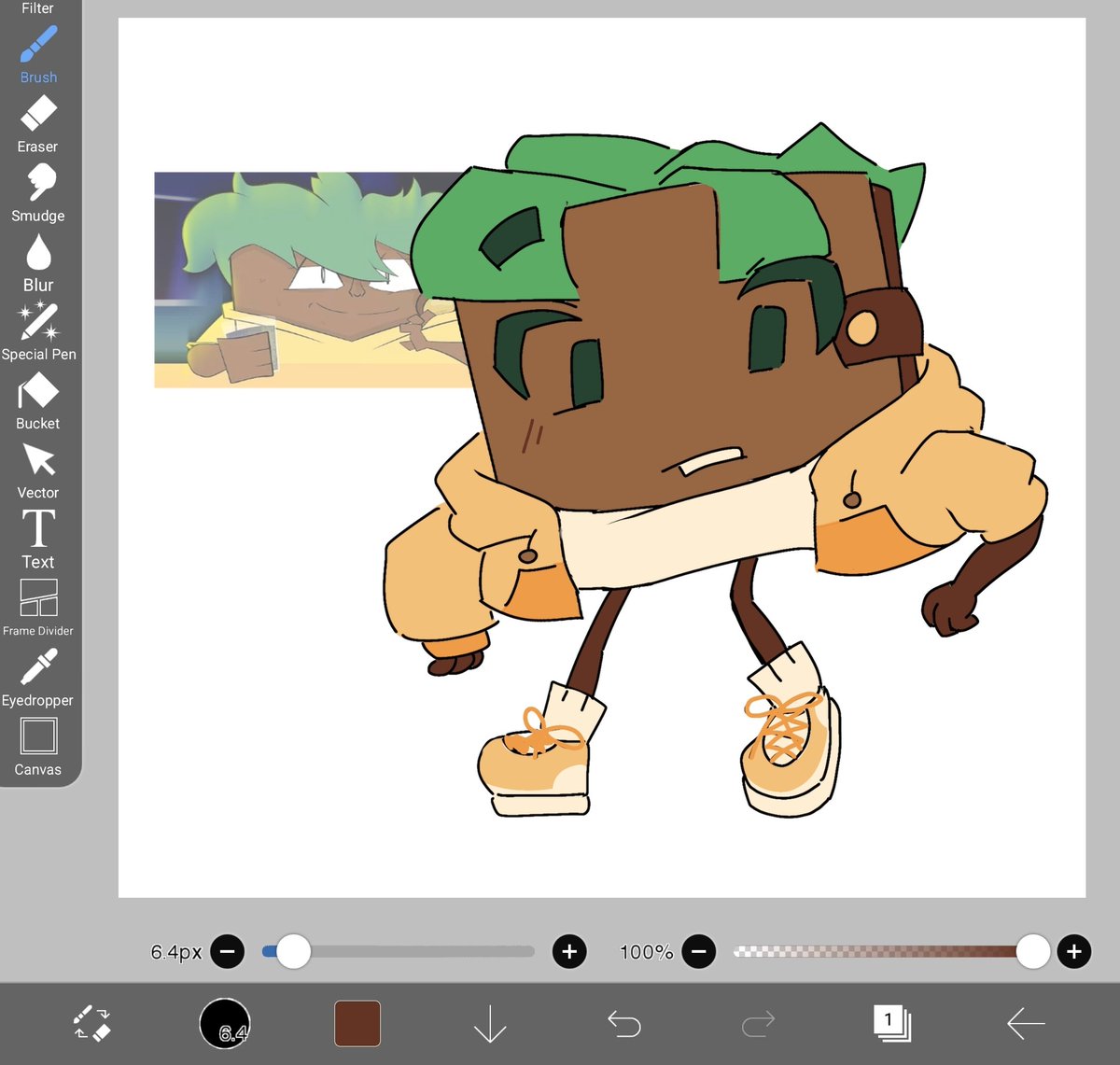Screen dimensions: 1120x1065
Task: Select the Brush tool
Action: 38,54
